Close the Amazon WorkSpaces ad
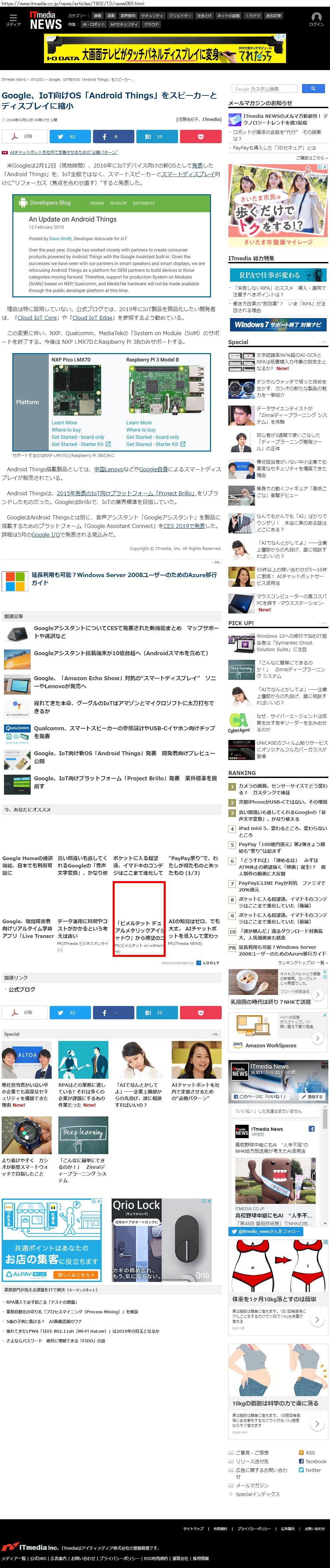Viewport: 330px width, 1568px height. (325, 1015)
